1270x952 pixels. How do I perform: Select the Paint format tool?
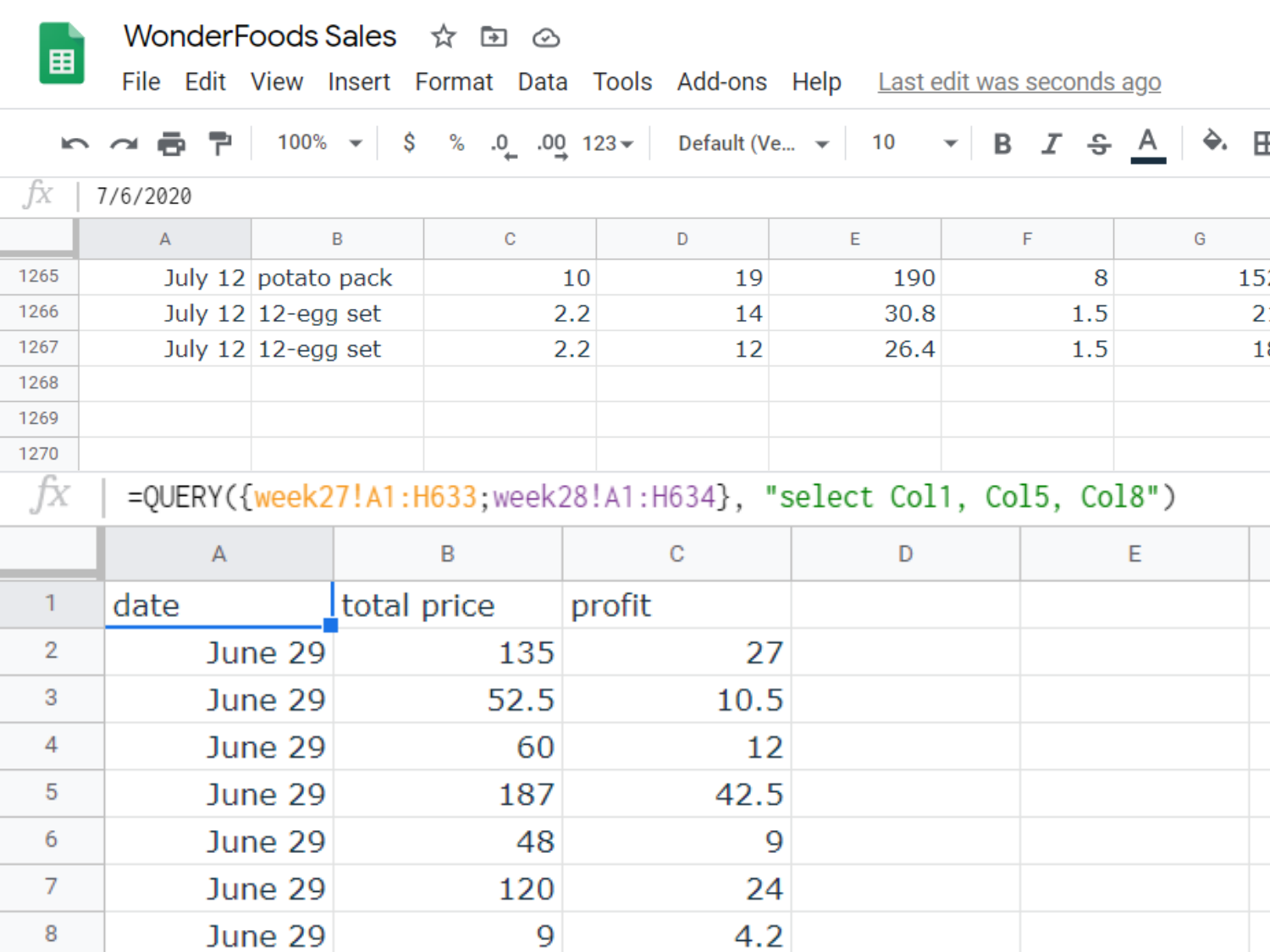(x=219, y=143)
